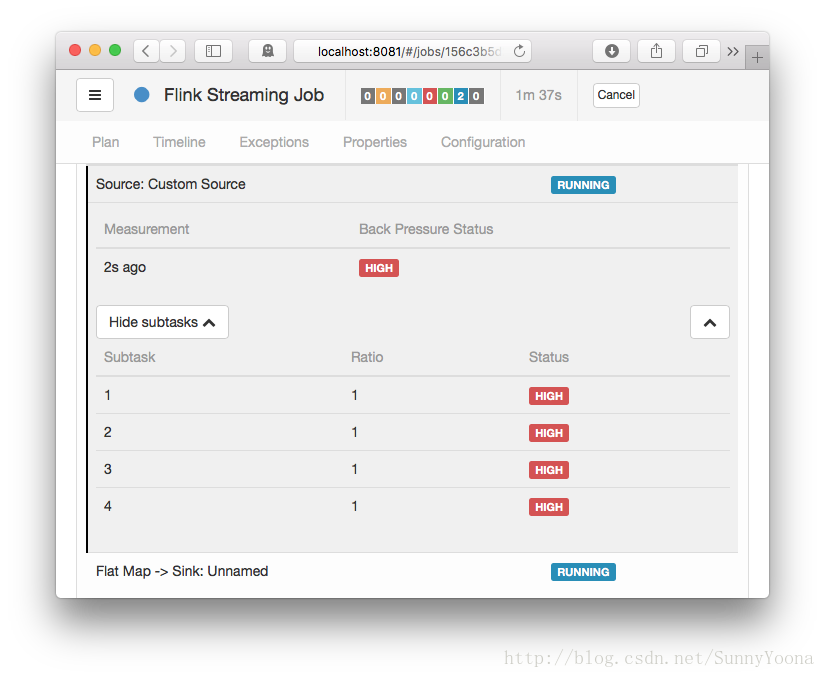
Task: Click HIGH status badge for subtask 4
Action: 549,507
